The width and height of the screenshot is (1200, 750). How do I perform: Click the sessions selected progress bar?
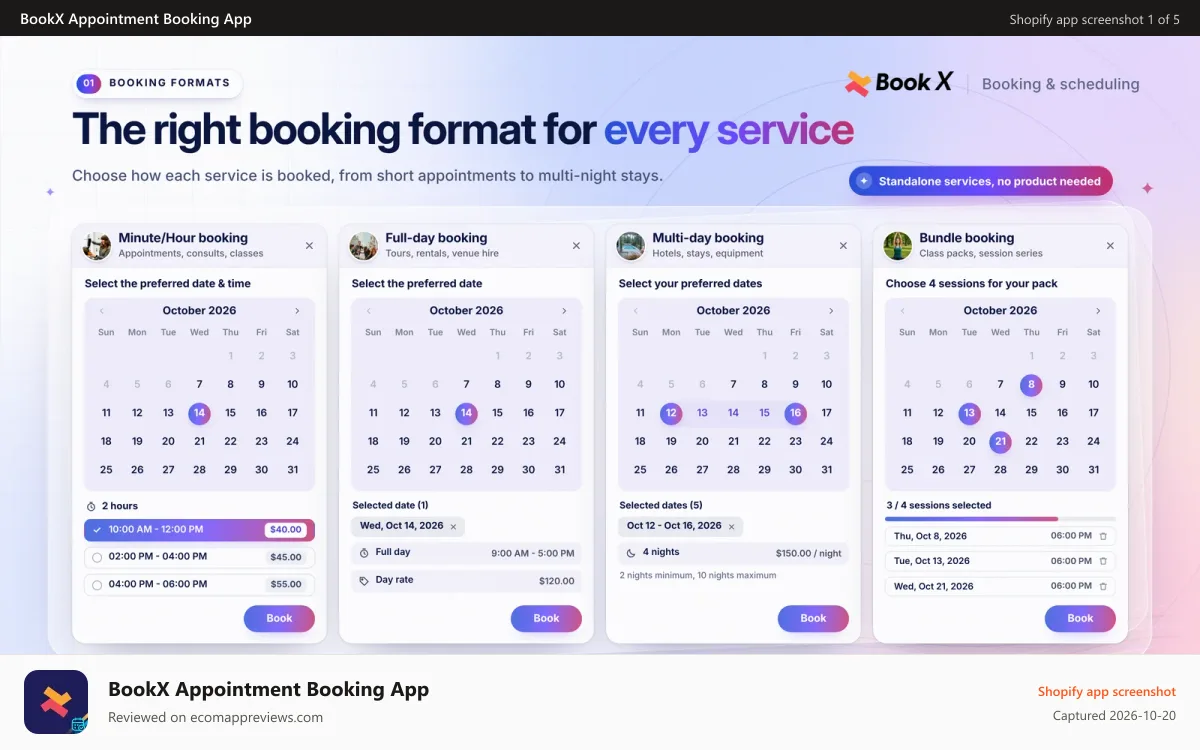[x=1000, y=519]
